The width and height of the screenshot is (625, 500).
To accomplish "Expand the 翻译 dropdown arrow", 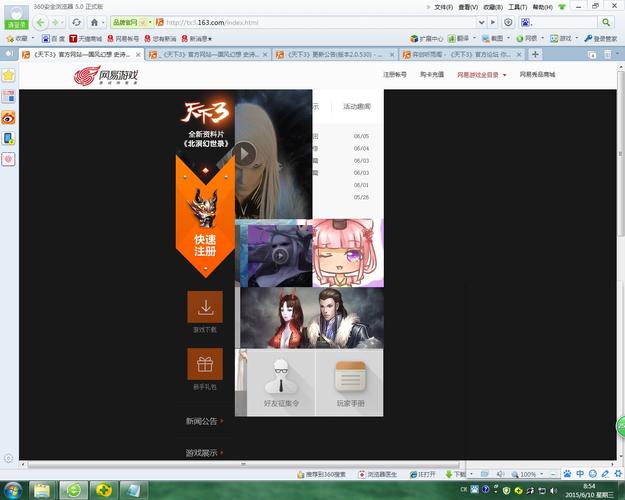I will [x=474, y=38].
